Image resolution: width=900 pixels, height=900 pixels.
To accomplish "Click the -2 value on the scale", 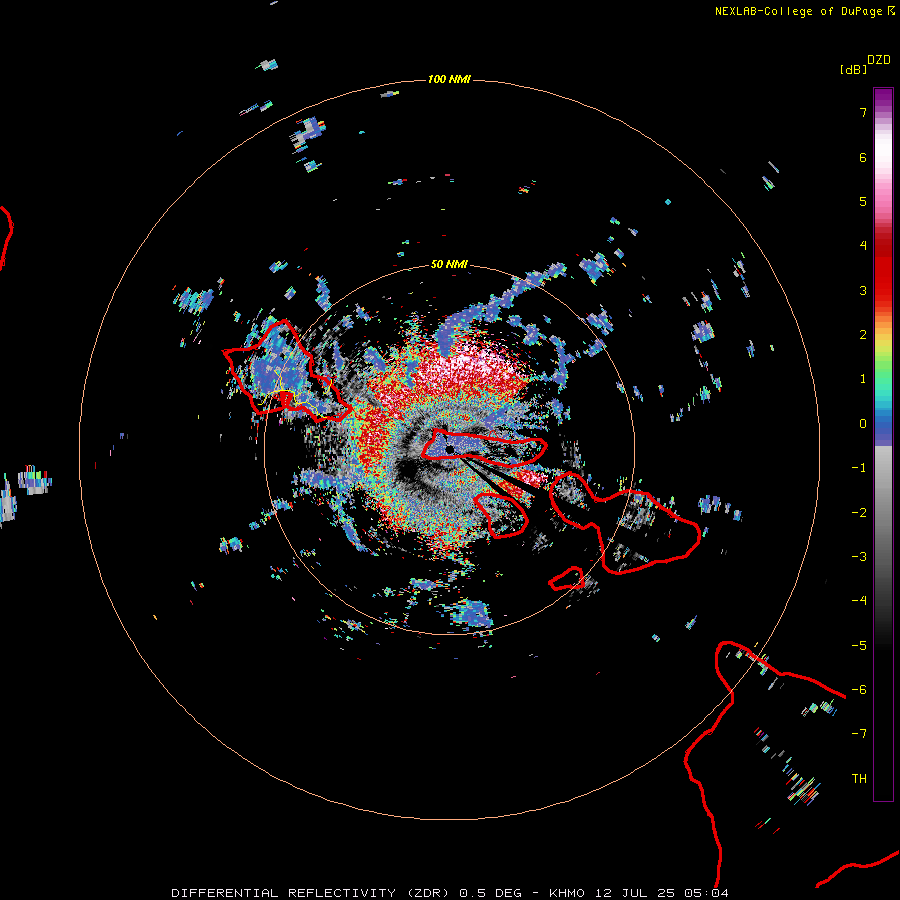I will coord(859,513).
